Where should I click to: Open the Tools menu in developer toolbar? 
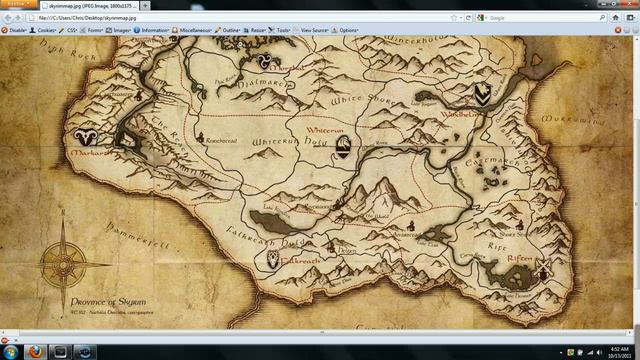(280, 30)
